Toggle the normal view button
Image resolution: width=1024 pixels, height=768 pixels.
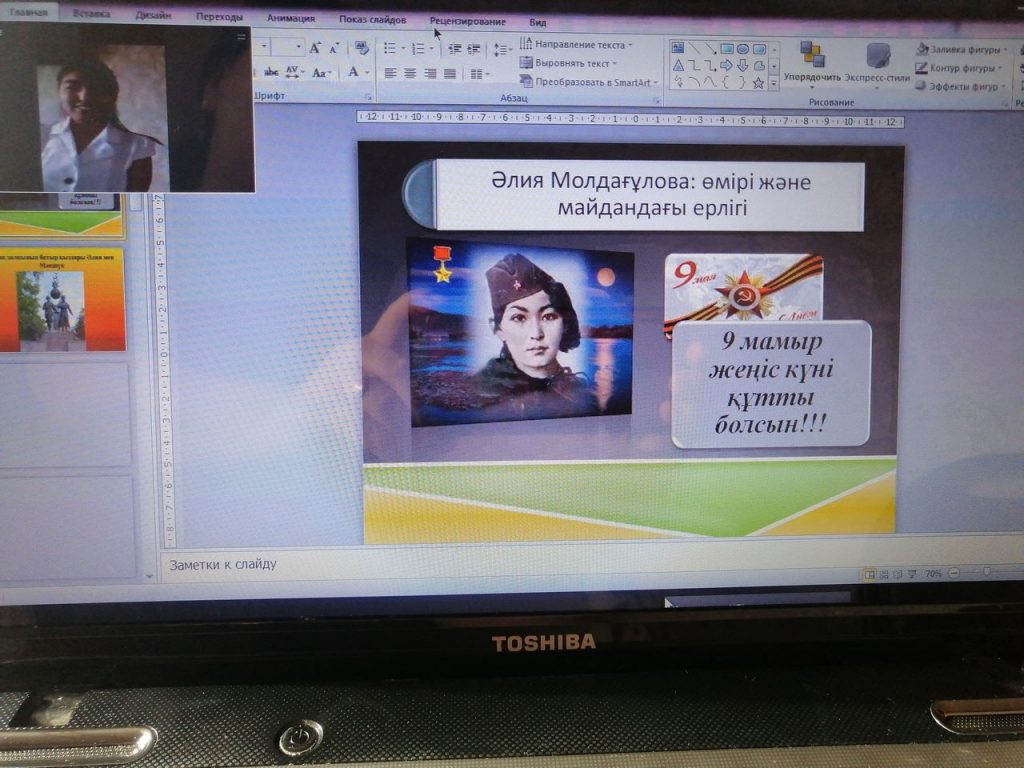click(x=869, y=574)
